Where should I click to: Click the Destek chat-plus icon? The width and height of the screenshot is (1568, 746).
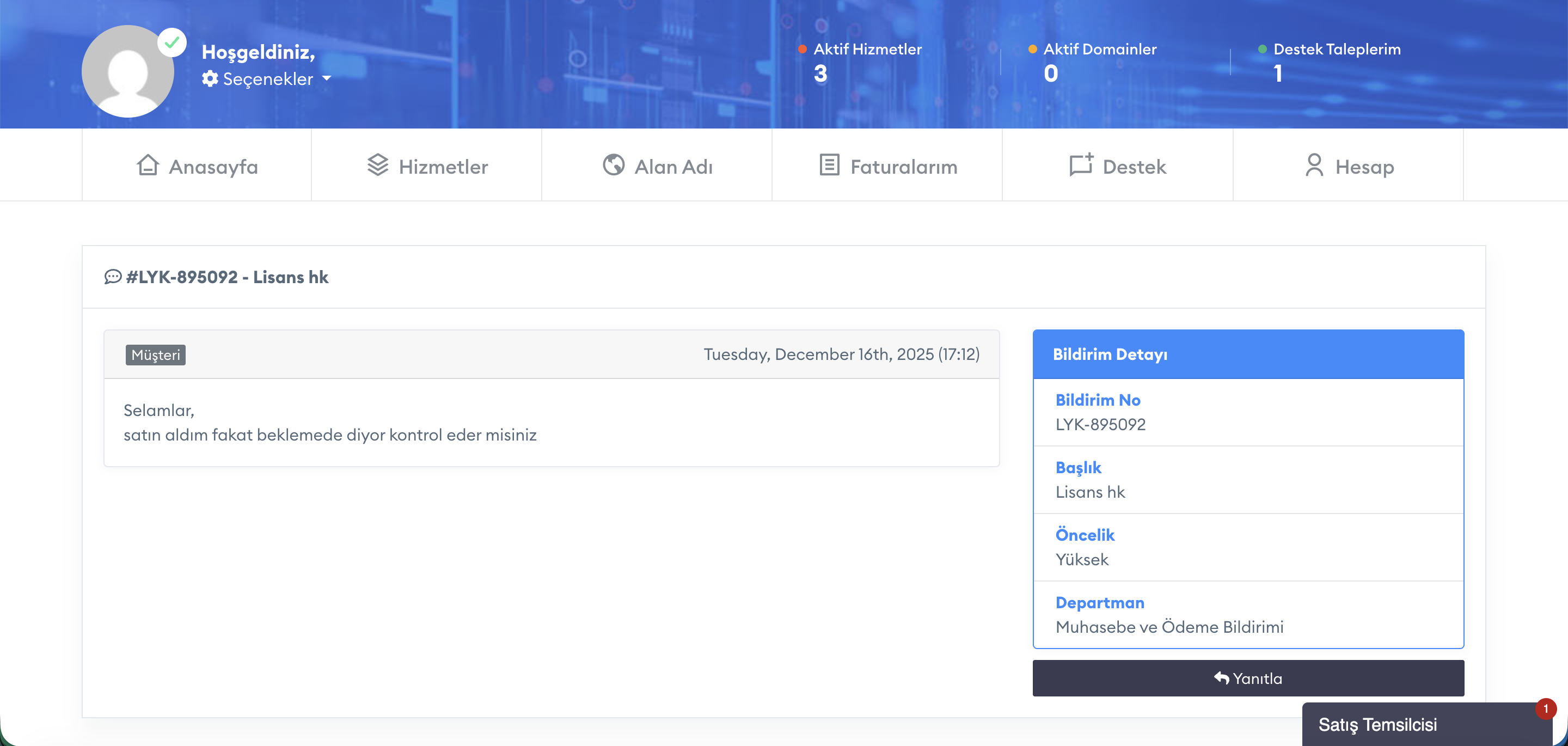[x=1081, y=165]
